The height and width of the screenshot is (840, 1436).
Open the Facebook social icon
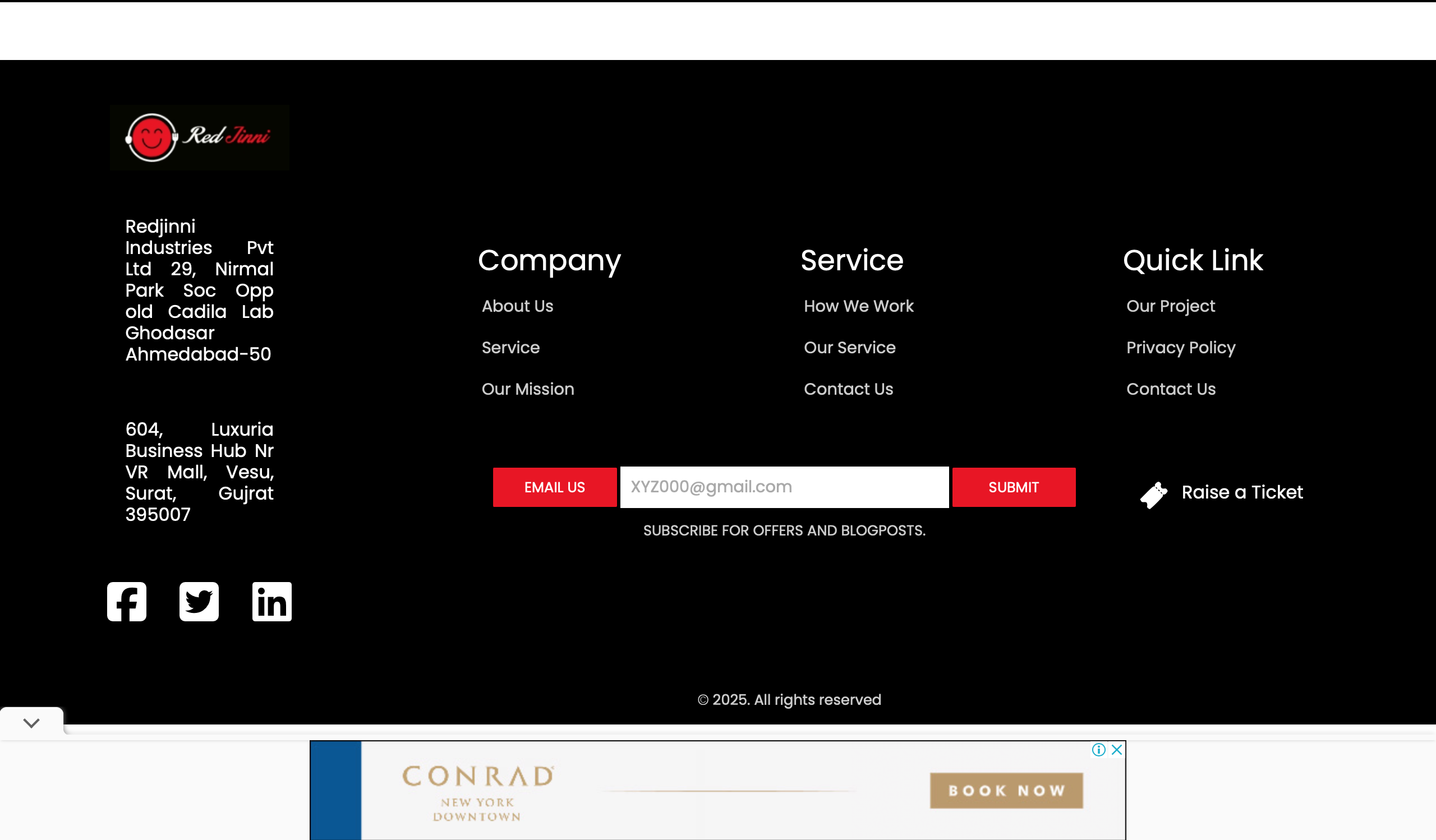pos(127,601)
